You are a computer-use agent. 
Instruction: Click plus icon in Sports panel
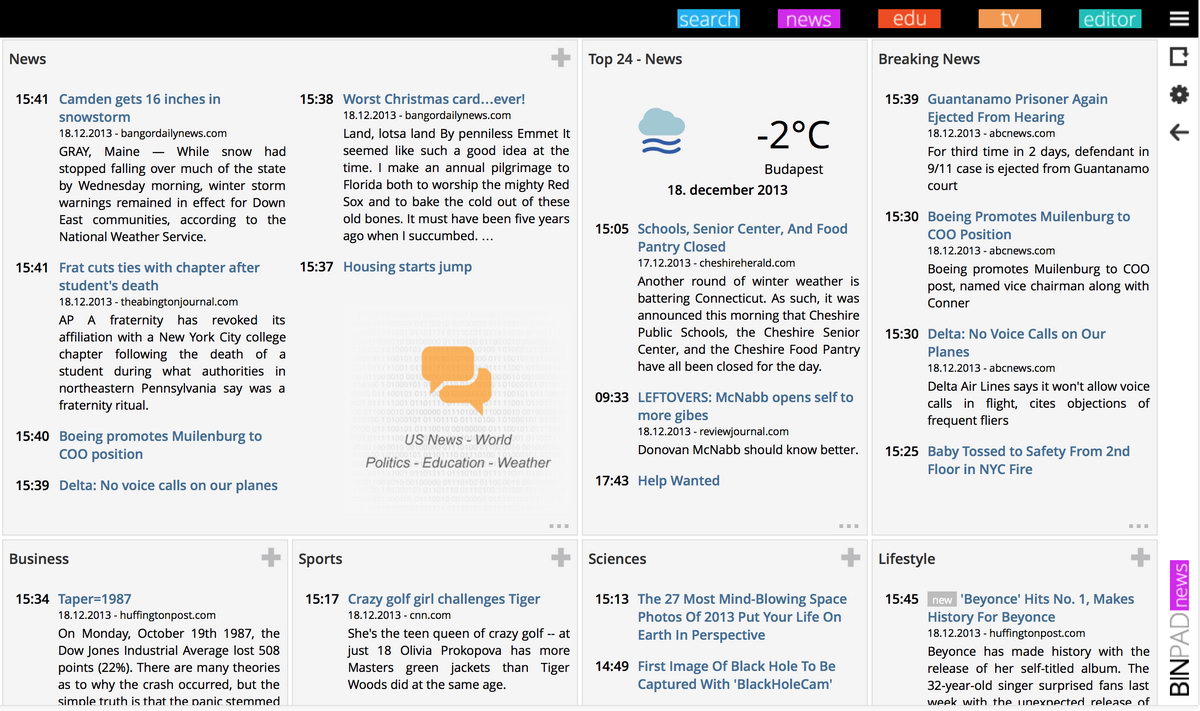[x=561, y=557]
